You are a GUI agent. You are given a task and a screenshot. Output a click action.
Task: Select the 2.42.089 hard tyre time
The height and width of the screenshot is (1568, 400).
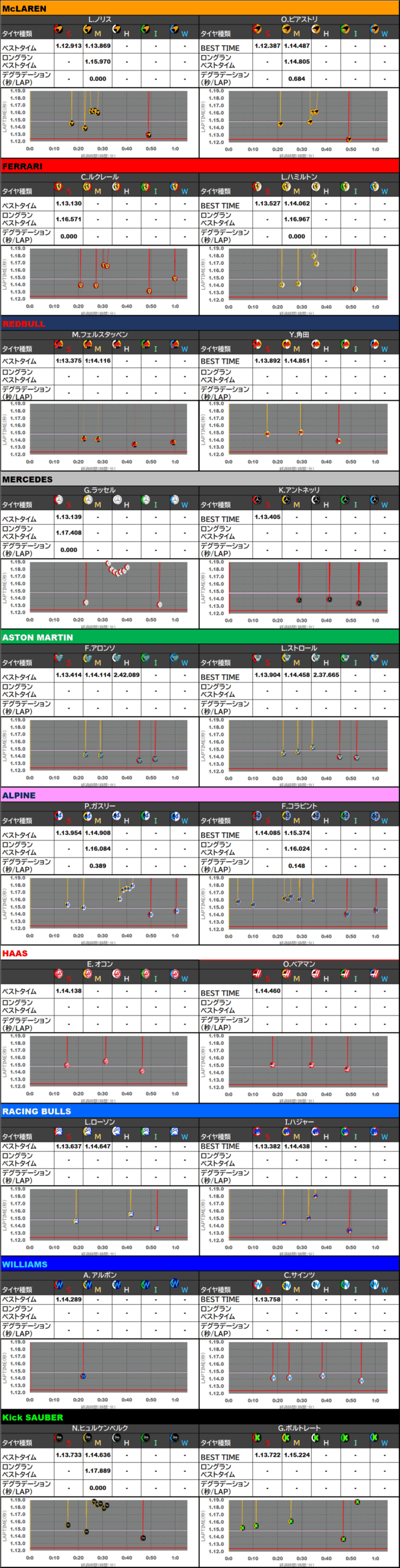tap(127, 675)
